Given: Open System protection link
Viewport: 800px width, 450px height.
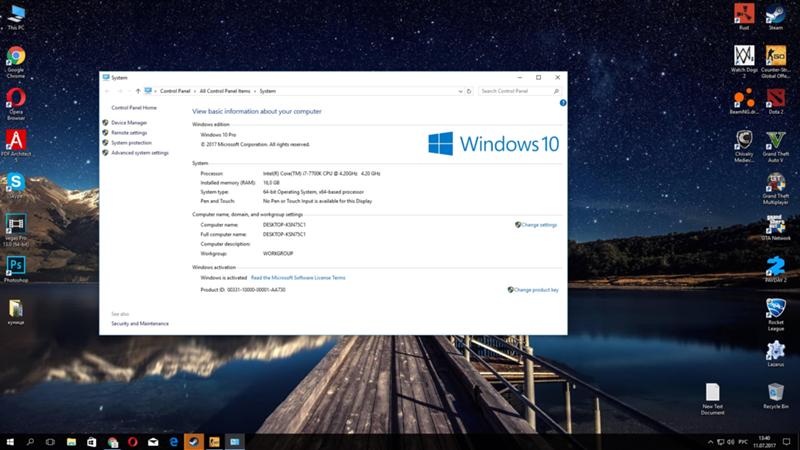Looking at the screenshot, I should [131, 143].
